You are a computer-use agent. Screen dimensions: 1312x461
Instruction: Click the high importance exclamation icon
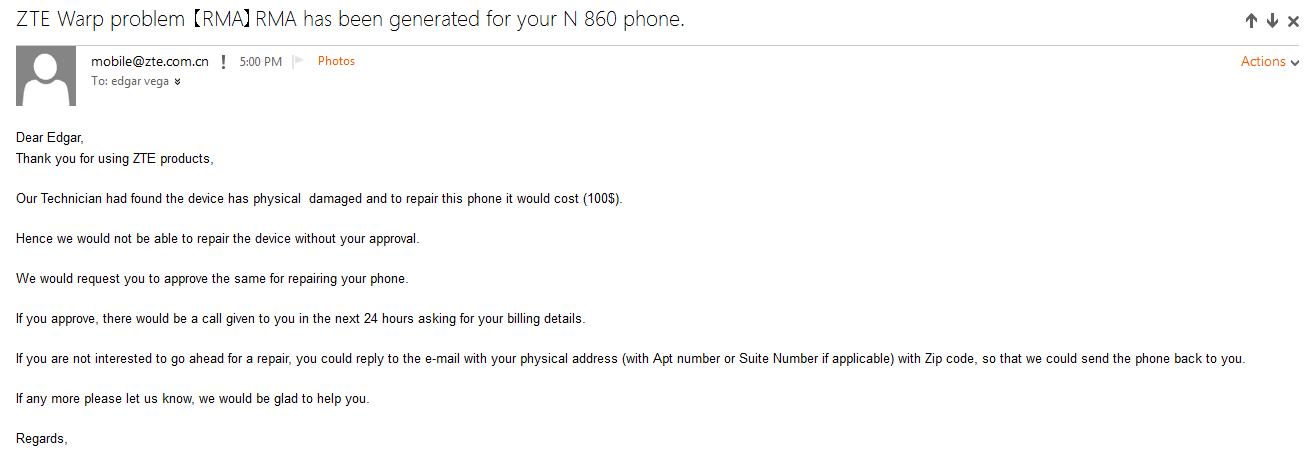[223, 62]
